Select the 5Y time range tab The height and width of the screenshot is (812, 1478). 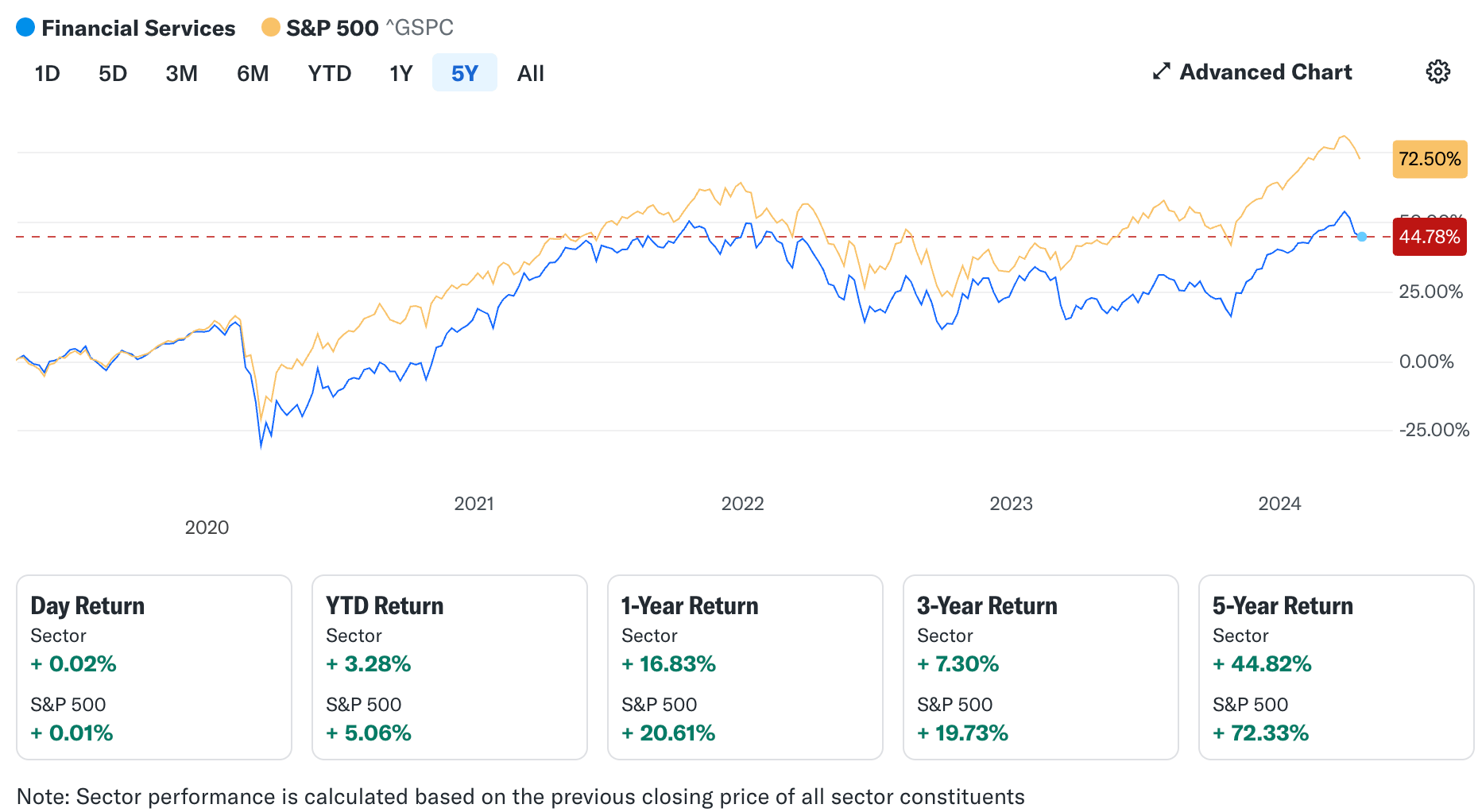point(465,73)
